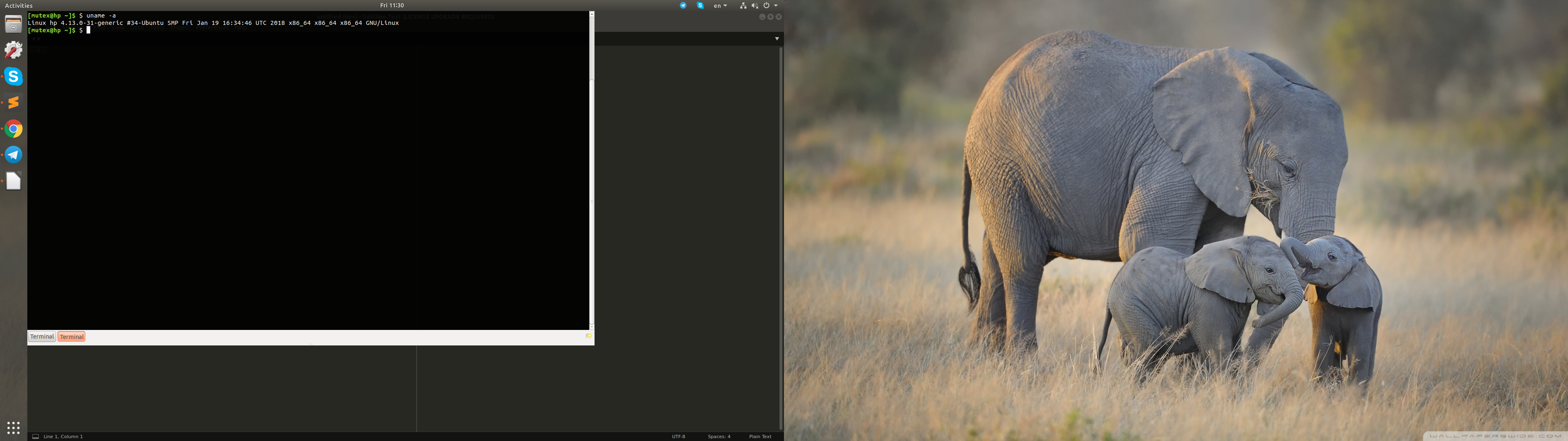Image resolution: width=1568 pixels, height=441 pixels.
Task: Click 'Line 1, Column 1' in status bar
Action: [63, 436]
